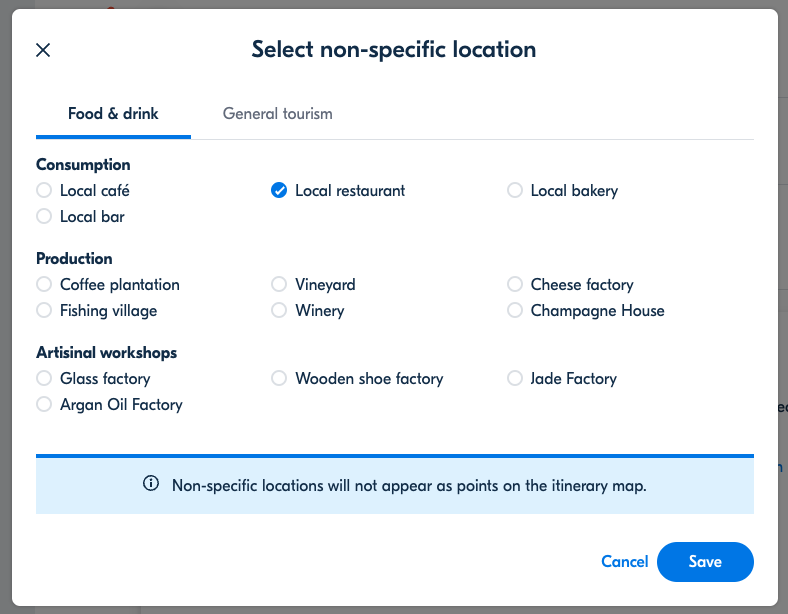The image size is (788, 614).
Task: Select the Fishing village option
Action: pyautogui.click(x=44, y=311)
